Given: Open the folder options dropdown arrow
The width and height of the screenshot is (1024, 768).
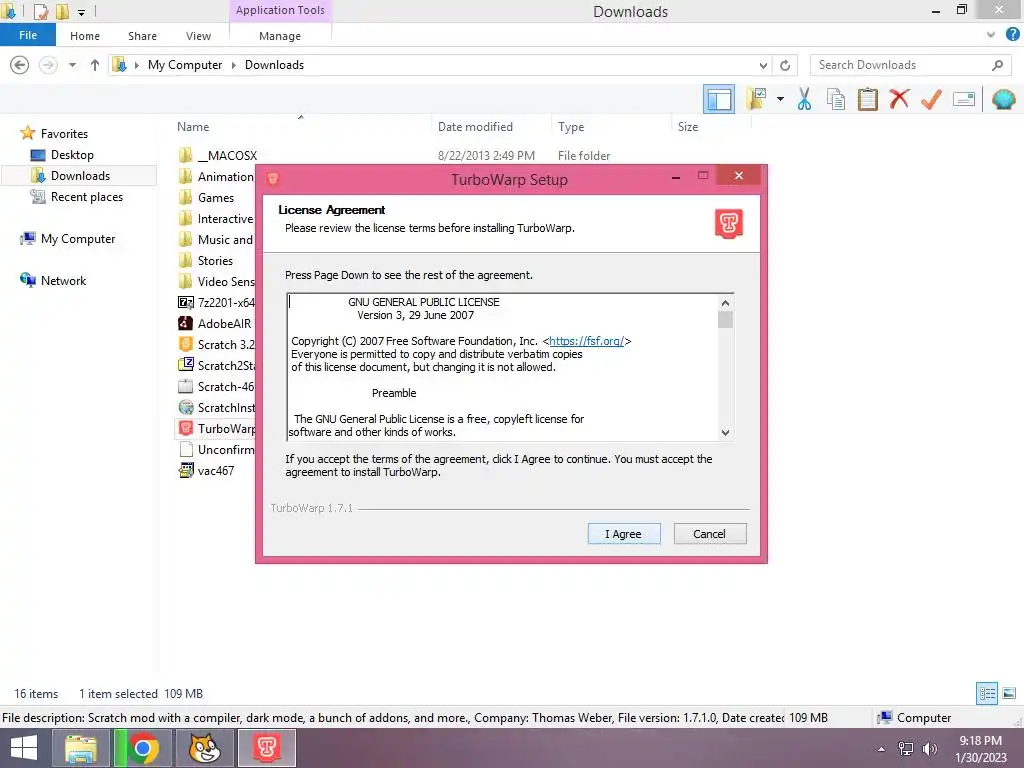Looking at the screenshot, I should [x=780, y=99].
